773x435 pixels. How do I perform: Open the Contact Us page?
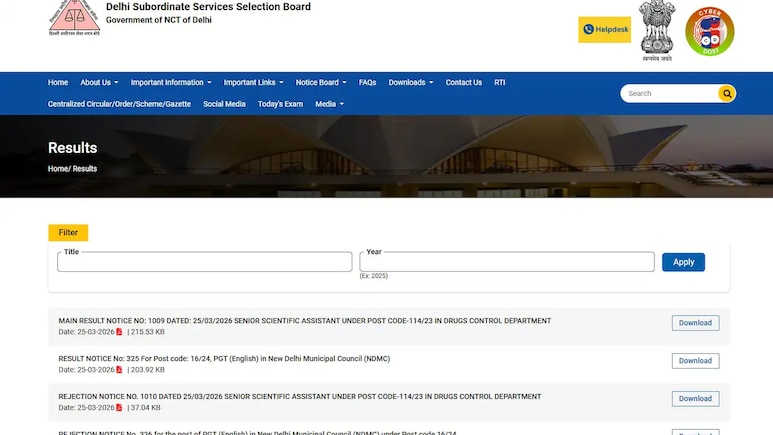point(463,82)
